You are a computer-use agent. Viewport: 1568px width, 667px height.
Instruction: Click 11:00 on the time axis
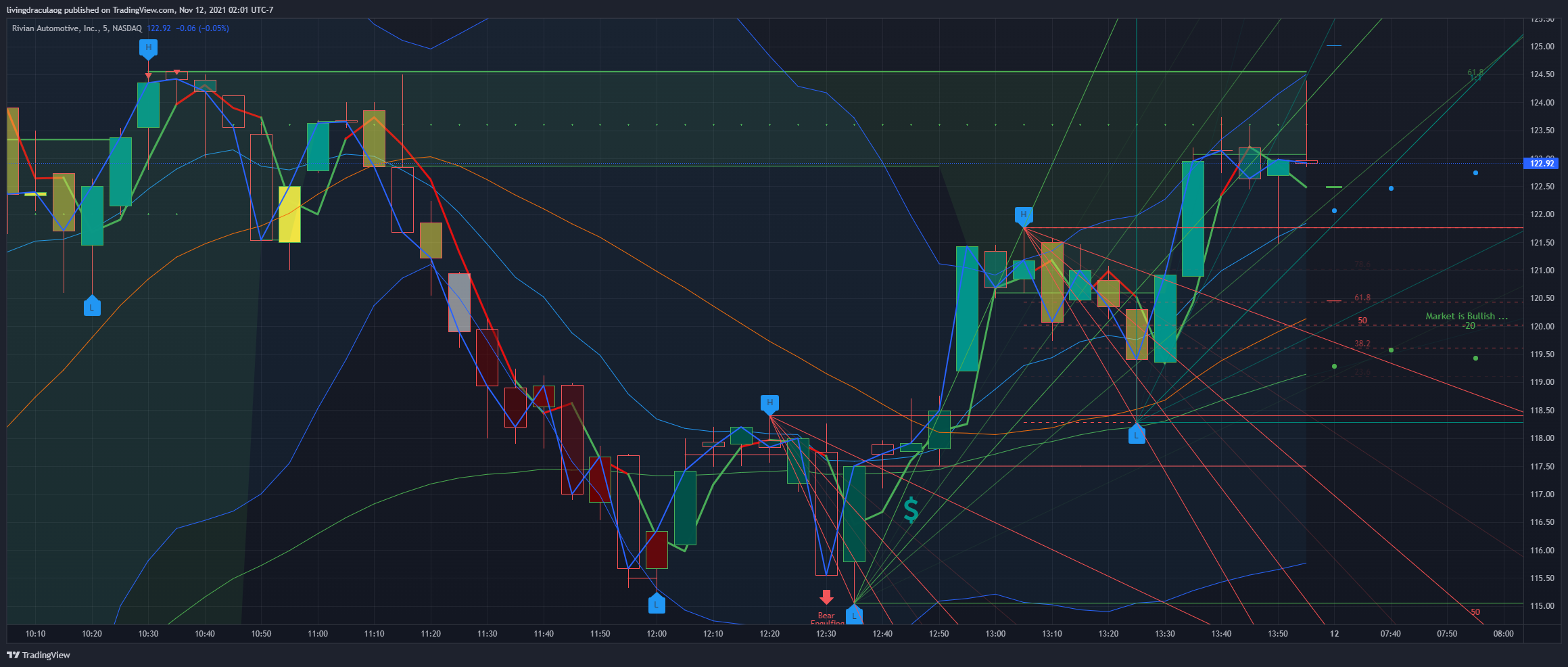[x=318, y=634]
